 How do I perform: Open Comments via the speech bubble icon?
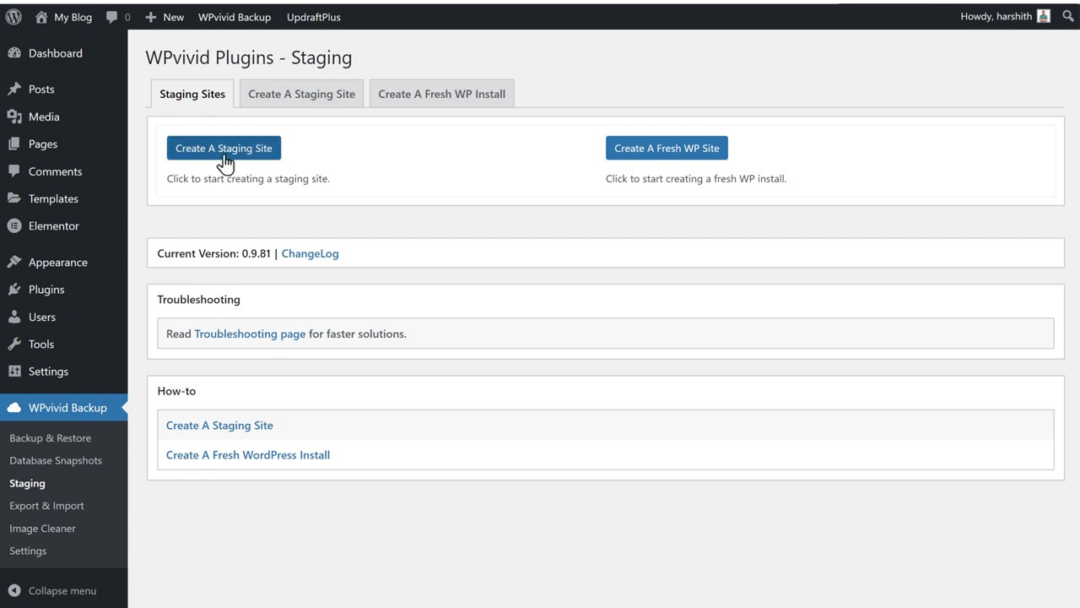coord(16,171)
